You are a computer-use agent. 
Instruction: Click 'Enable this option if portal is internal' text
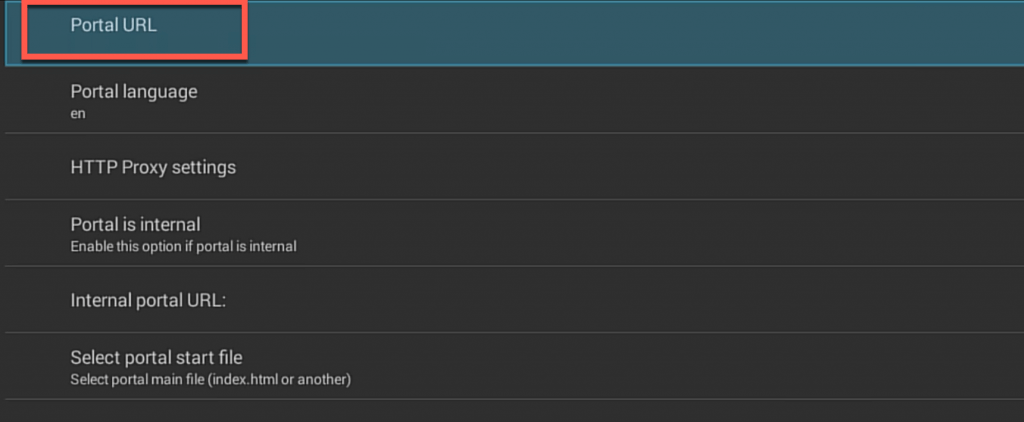(183, 246)
